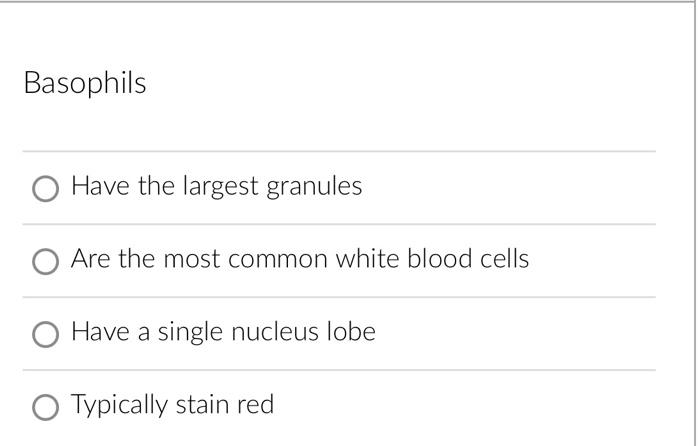700x446 pixels.
Task: Click the word 'granules' in the first option
Action: pyautogui.click(x=314, y=188)
